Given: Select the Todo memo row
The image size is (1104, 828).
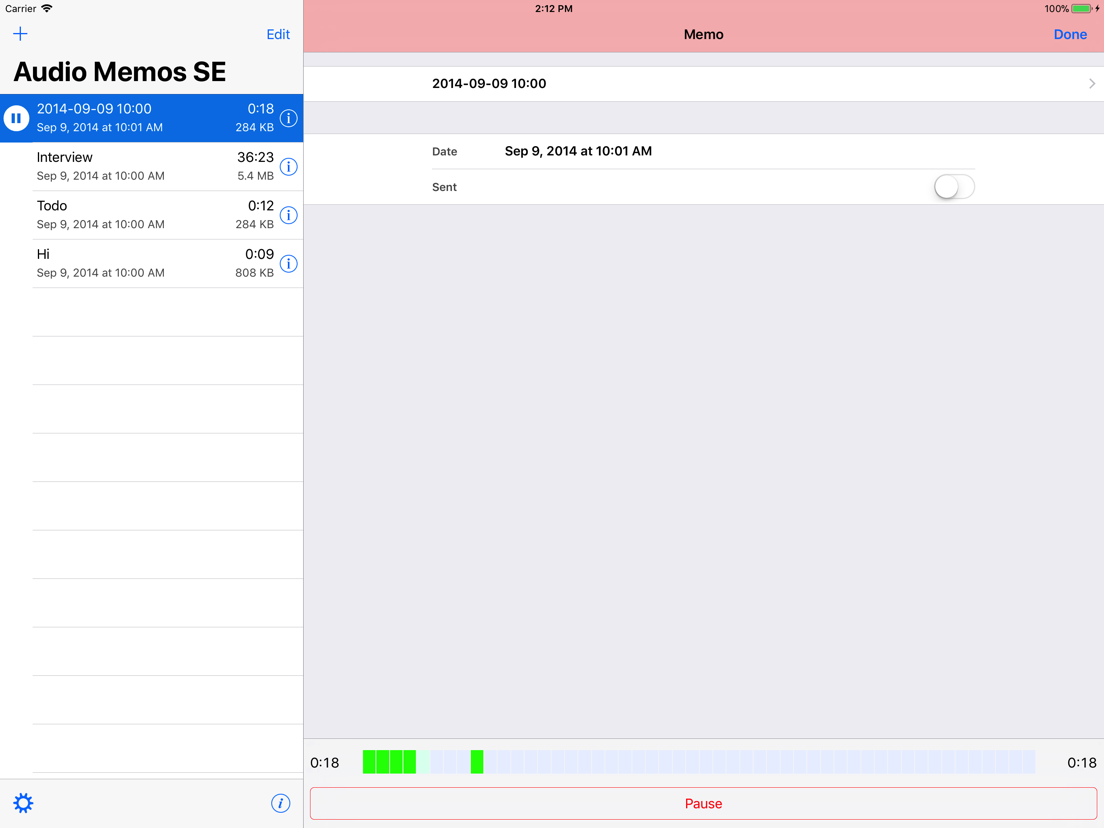Looking at the screenshot, I should point(151,215).
